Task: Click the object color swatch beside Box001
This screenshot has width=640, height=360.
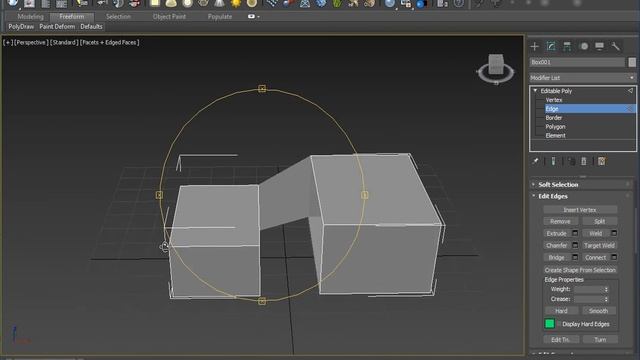Action: 632,62
